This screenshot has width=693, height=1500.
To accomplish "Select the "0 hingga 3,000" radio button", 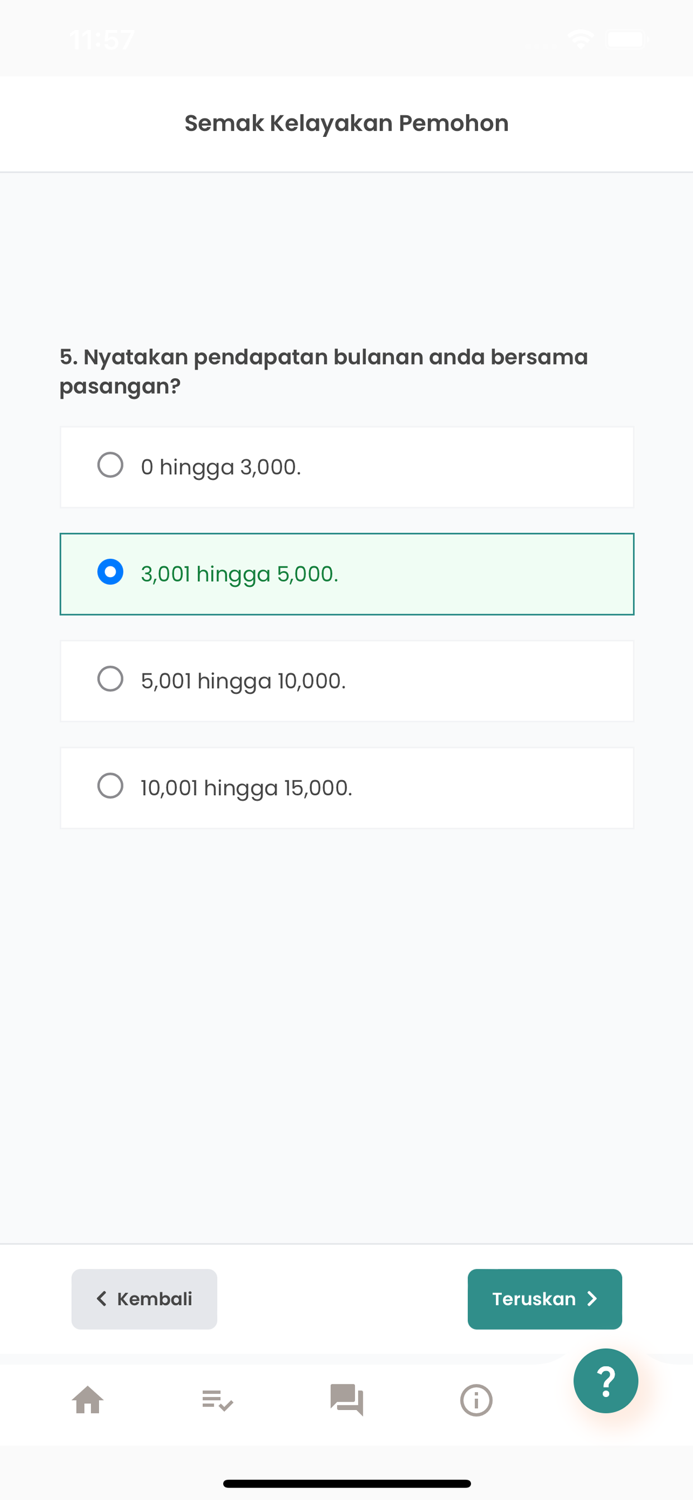I will point(110,465).
